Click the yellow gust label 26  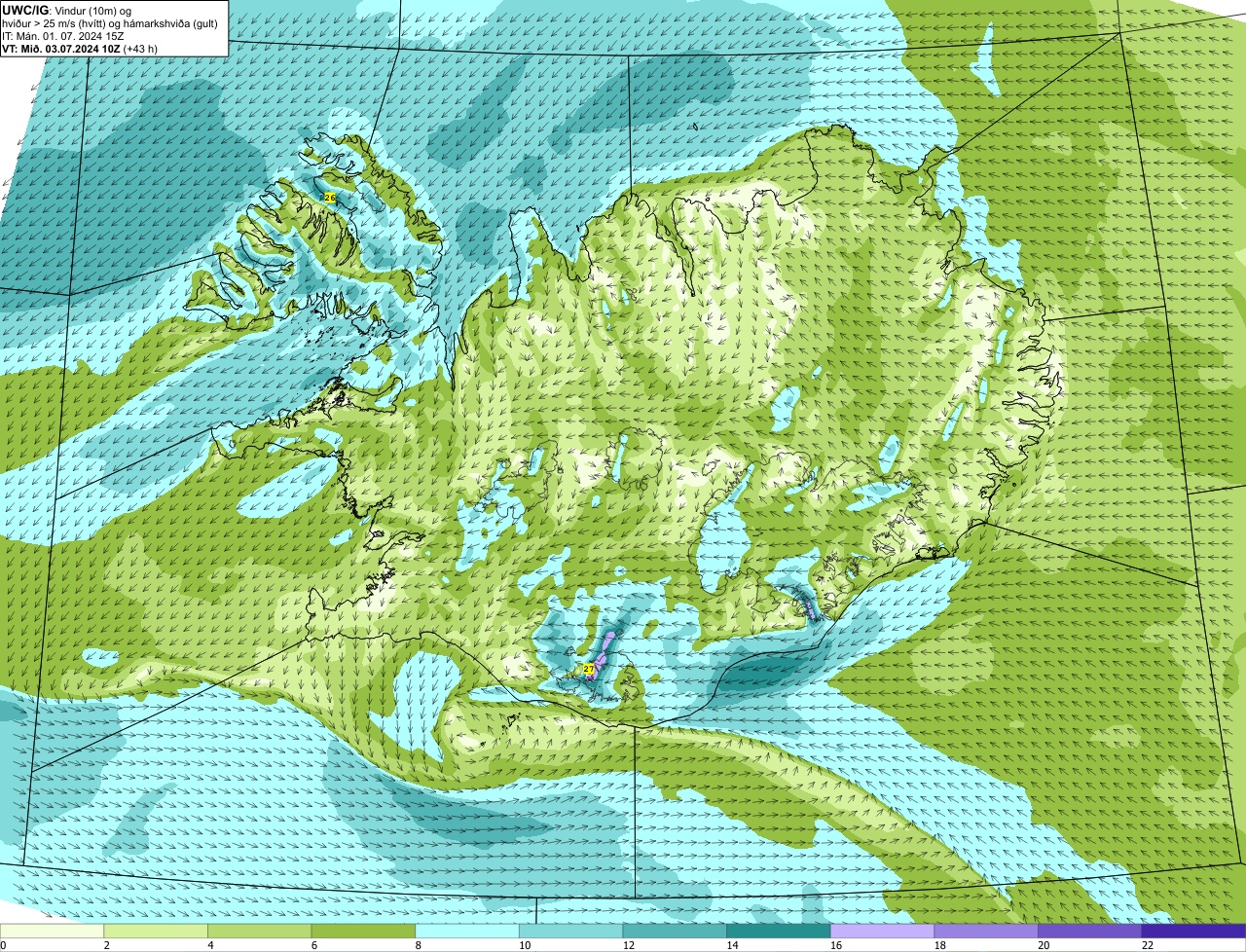[x=329, y=198]
